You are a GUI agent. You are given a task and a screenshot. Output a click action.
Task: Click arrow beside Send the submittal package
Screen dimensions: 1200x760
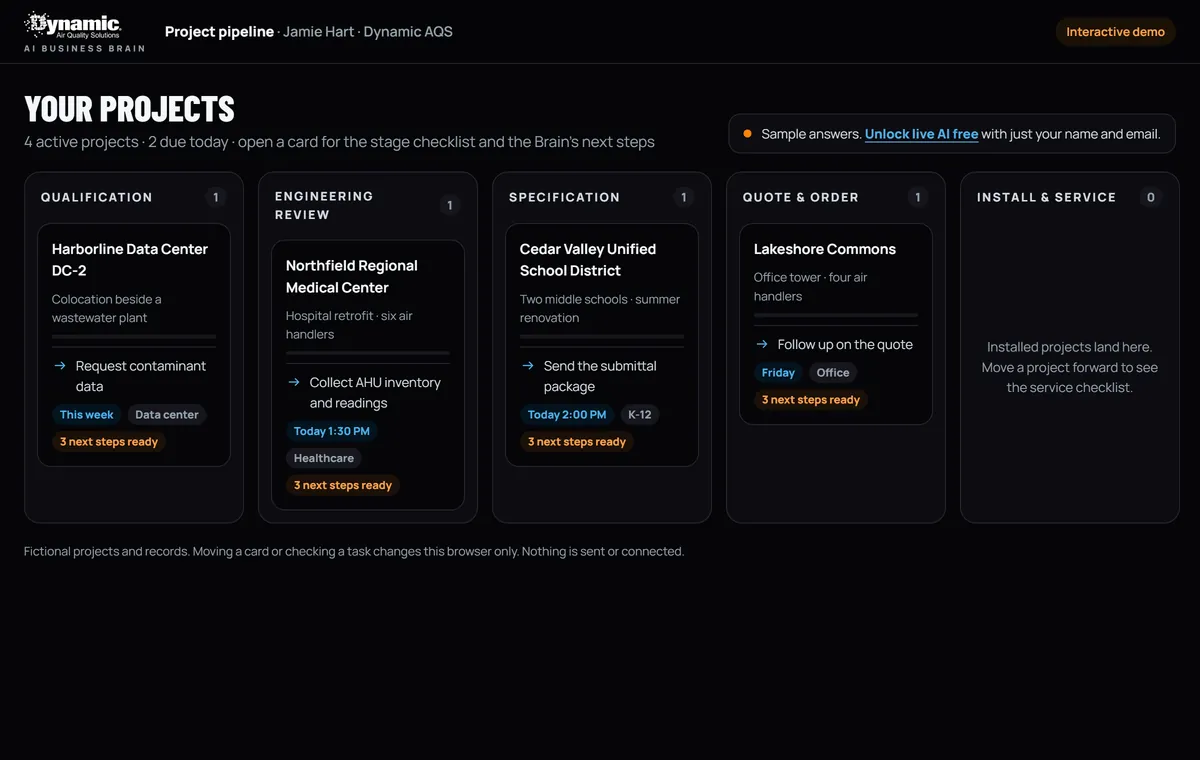[528, 366]
